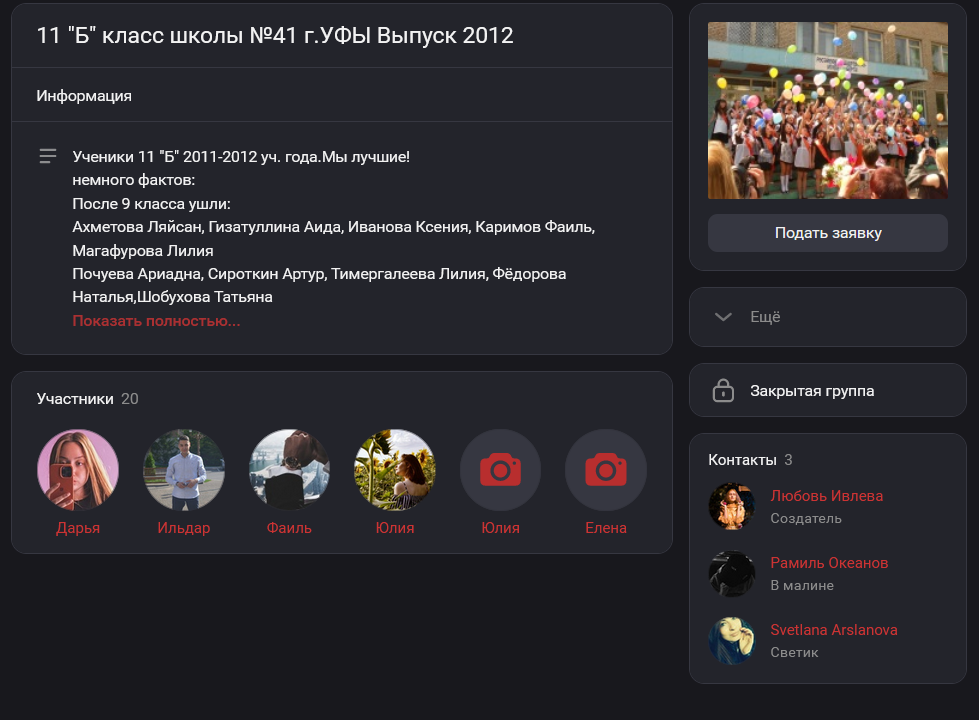This screenshot has height=720, width=979.
Task: Click the members count 20
Action: pos(130,399)
